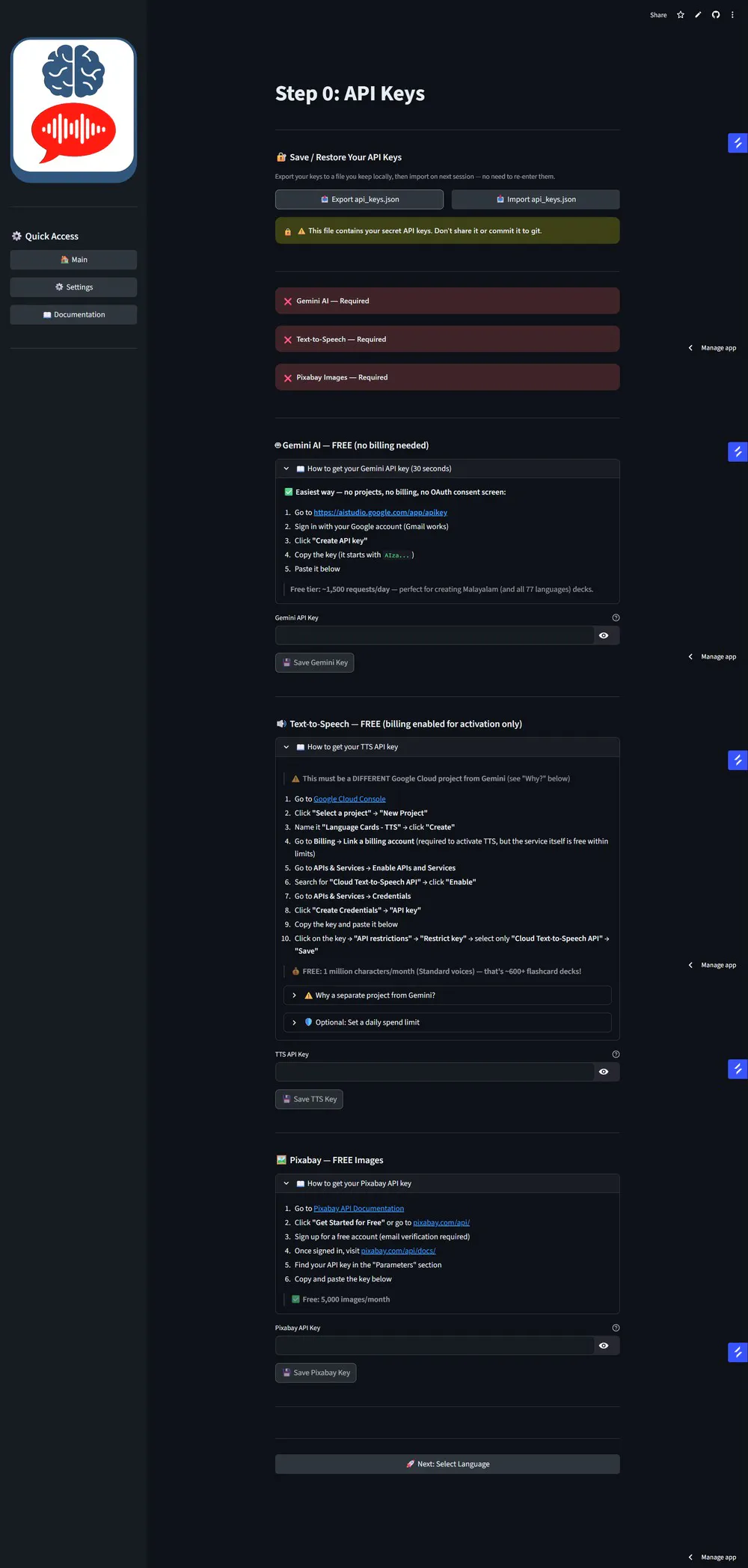
Task: Click the secret API keys warning banner
Action: (447, 231)
